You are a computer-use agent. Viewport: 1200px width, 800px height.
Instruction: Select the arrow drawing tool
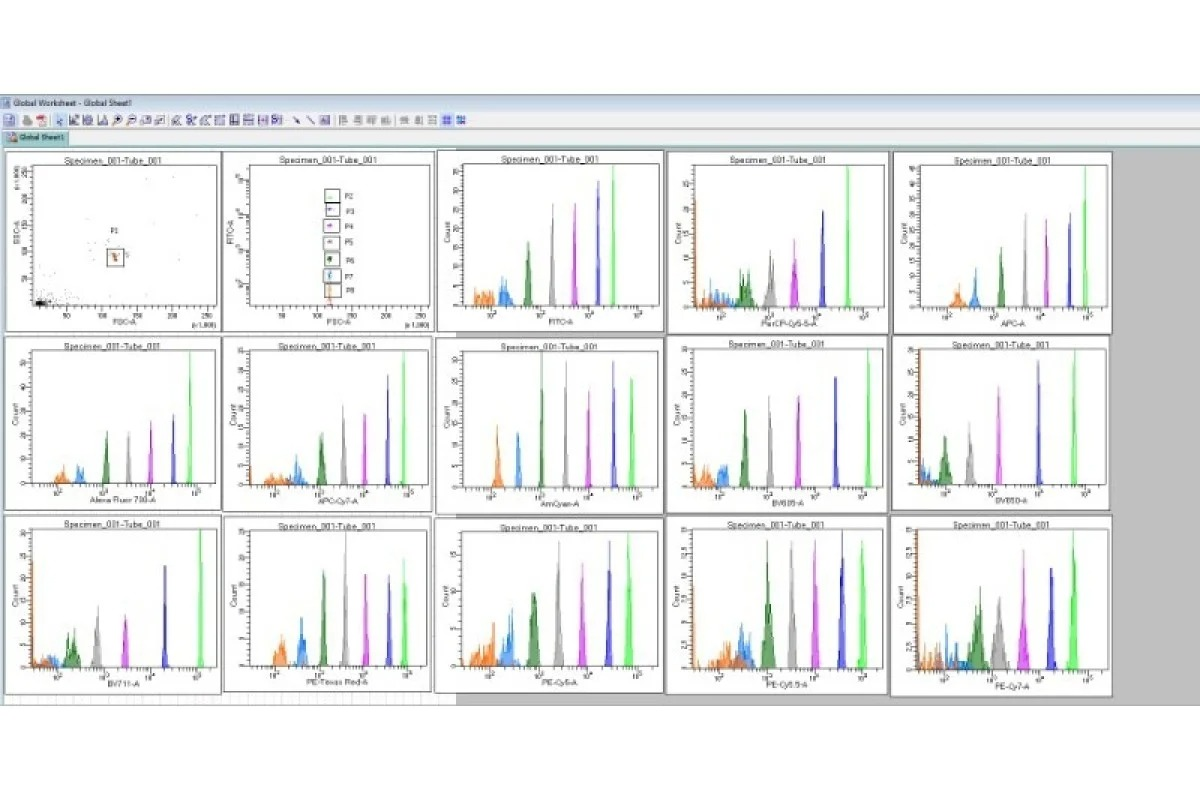296,120
